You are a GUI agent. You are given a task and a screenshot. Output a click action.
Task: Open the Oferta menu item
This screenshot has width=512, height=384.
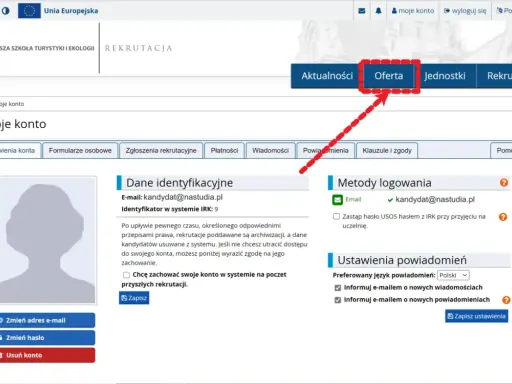click(x=389, y=76)
